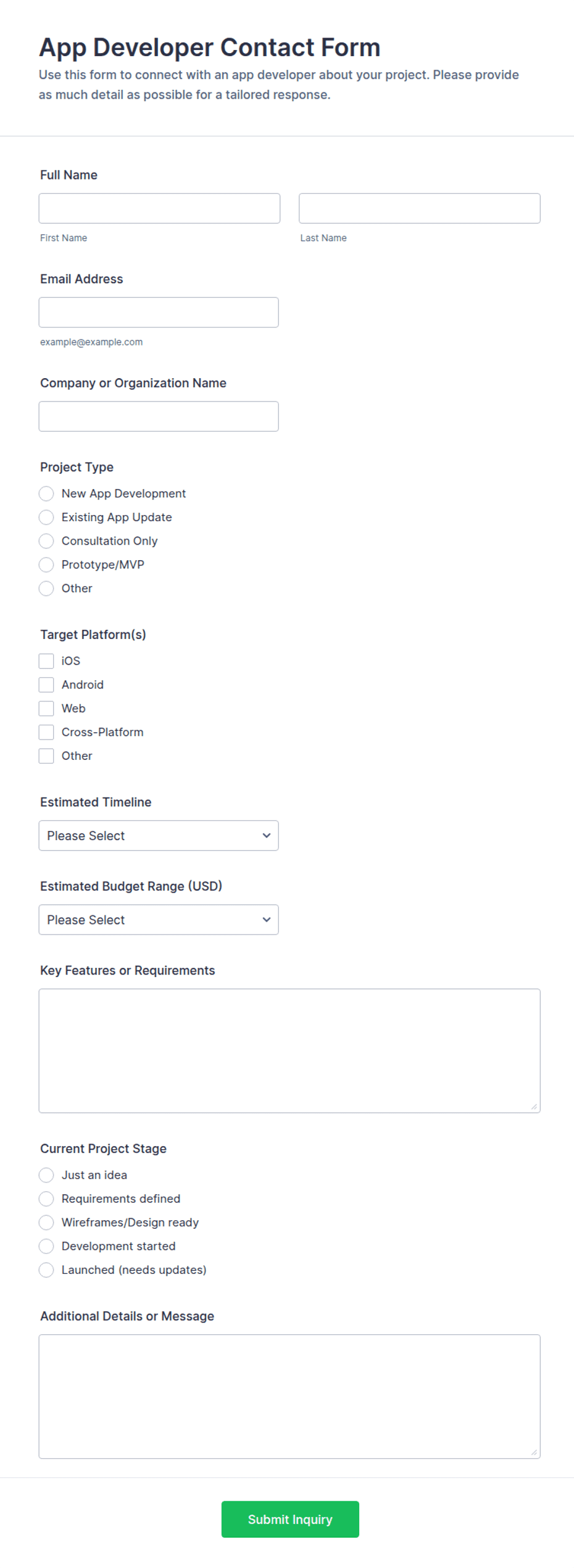Image resolution: width=574 pixels, height=1568 pixels.
Task: Select the Just an idea stage
Action: (x=46, y=1175)
